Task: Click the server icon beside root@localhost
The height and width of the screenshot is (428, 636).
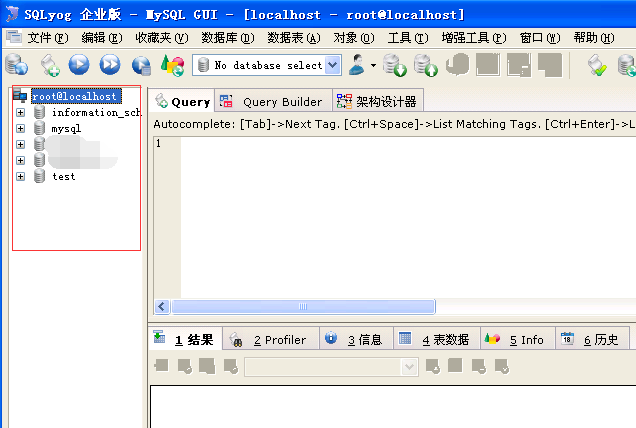Action: [x=20, y=96]
